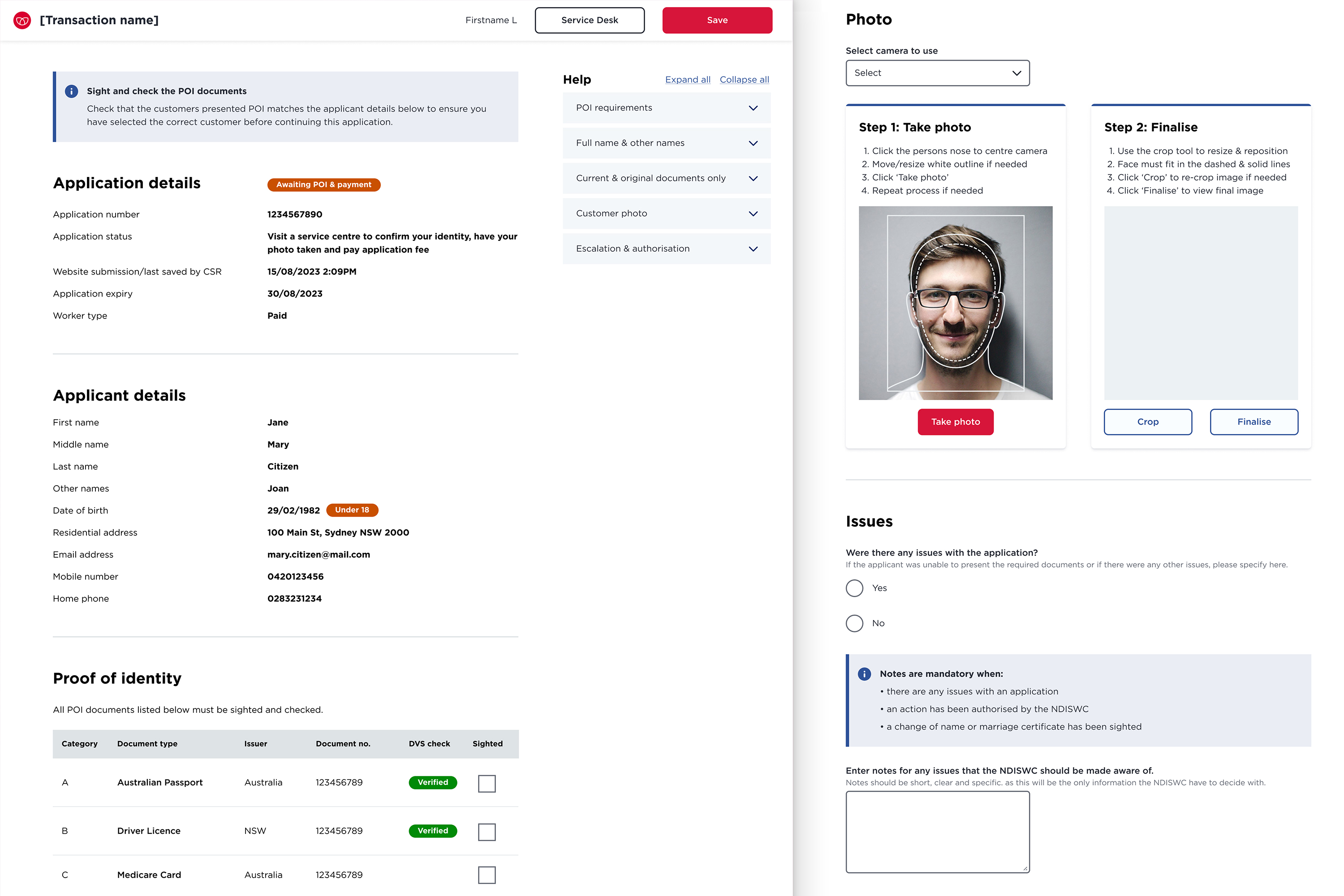
Task: Click the Collapse all link
Action: pyautogui.click(x=745, y=80)
